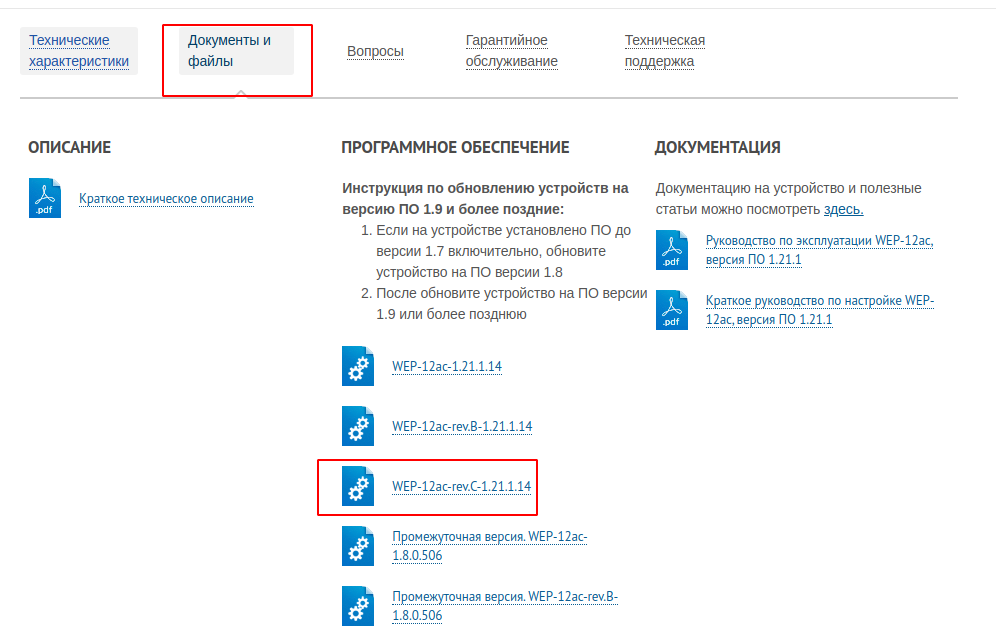Open Руководство по эксплуатации WEP-12ac link

pos(819,250)
